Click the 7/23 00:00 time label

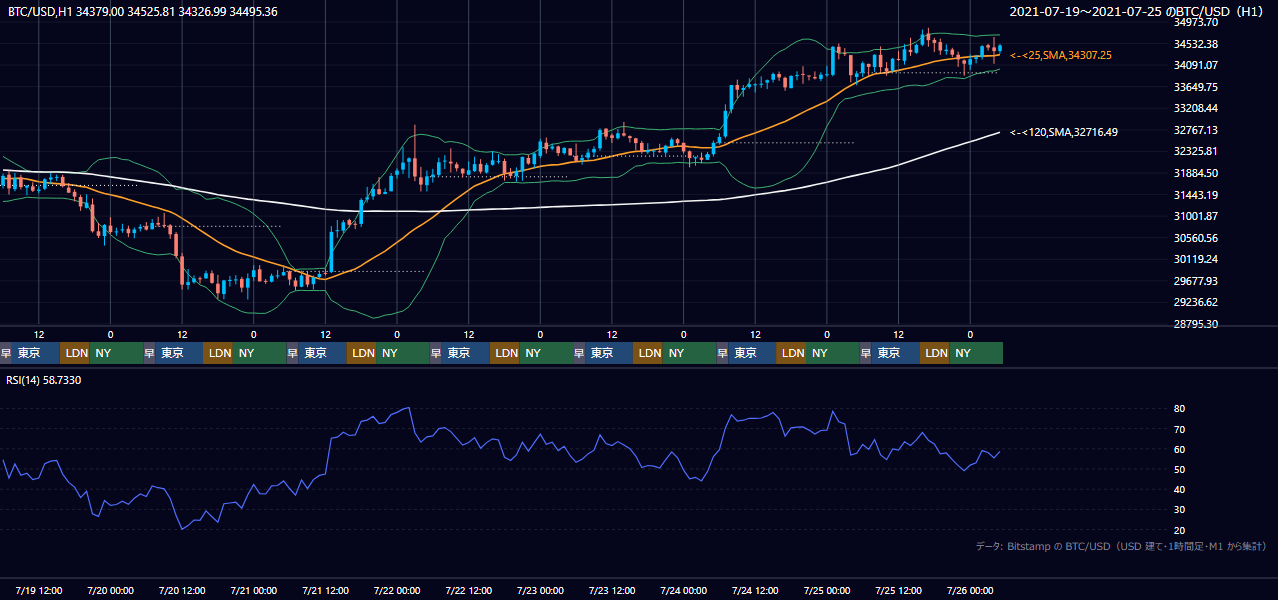tap(540, 590)
